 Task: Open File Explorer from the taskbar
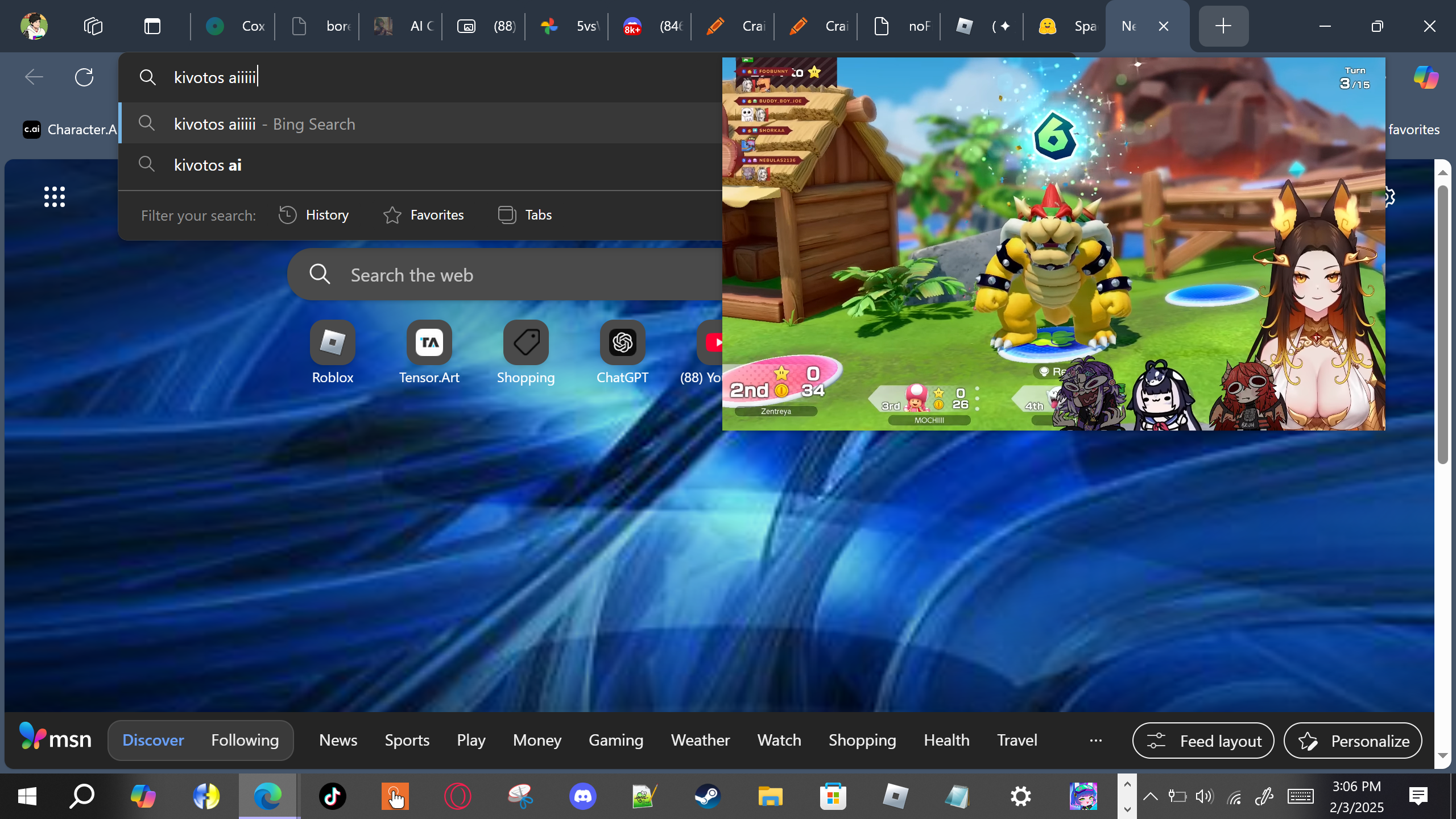771,796
